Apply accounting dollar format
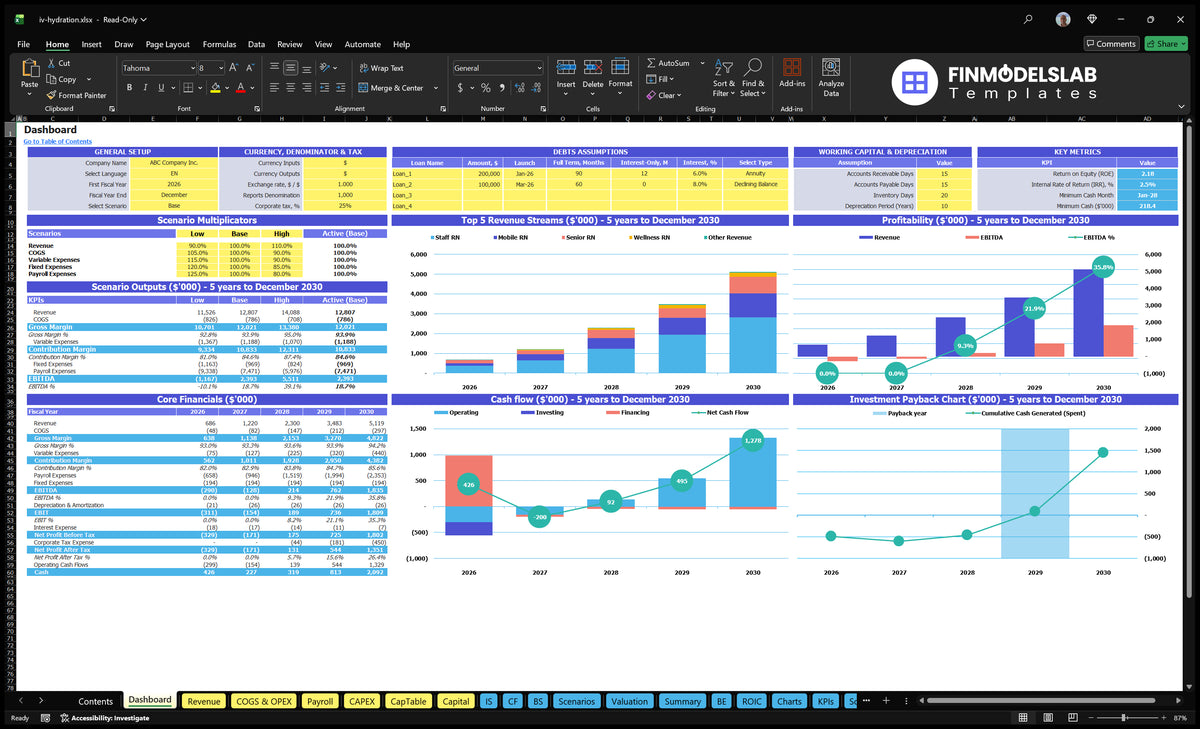This screenshot has width=1200, height=729. pyautogui.click(x=460, y=88)
